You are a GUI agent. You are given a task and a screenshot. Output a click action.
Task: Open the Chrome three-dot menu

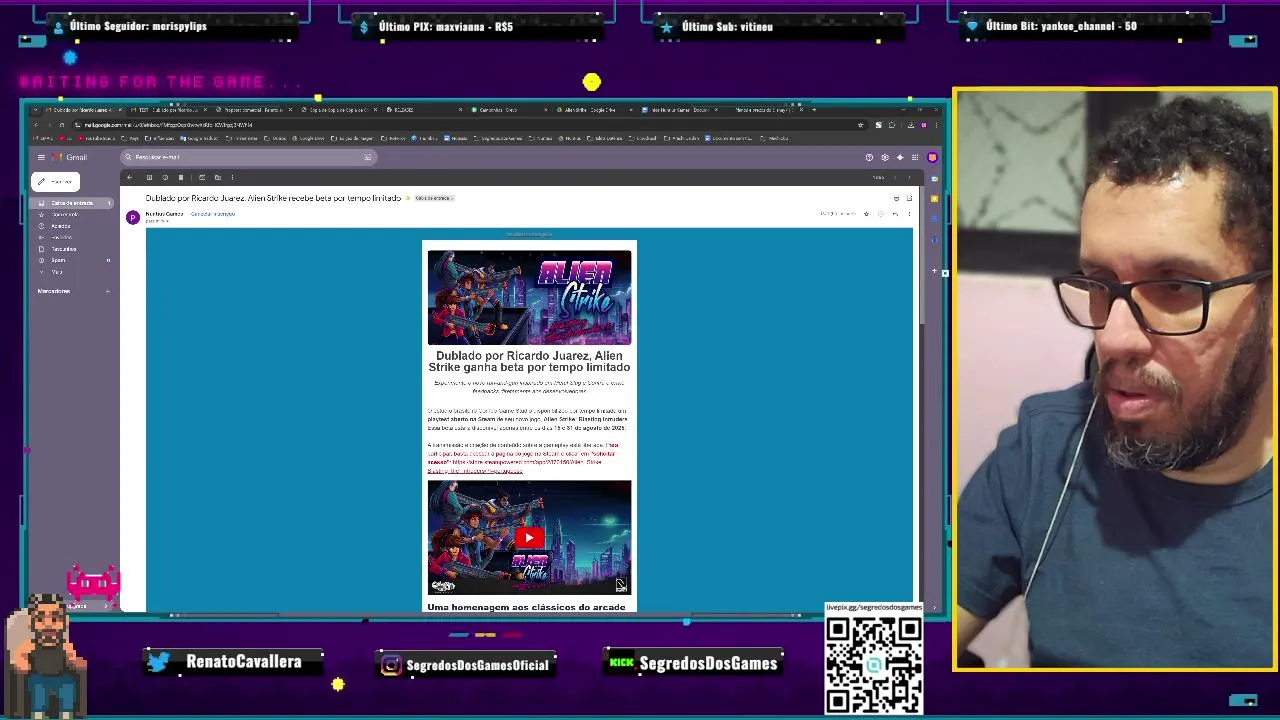pyautogui.click(x=937, y=125)
